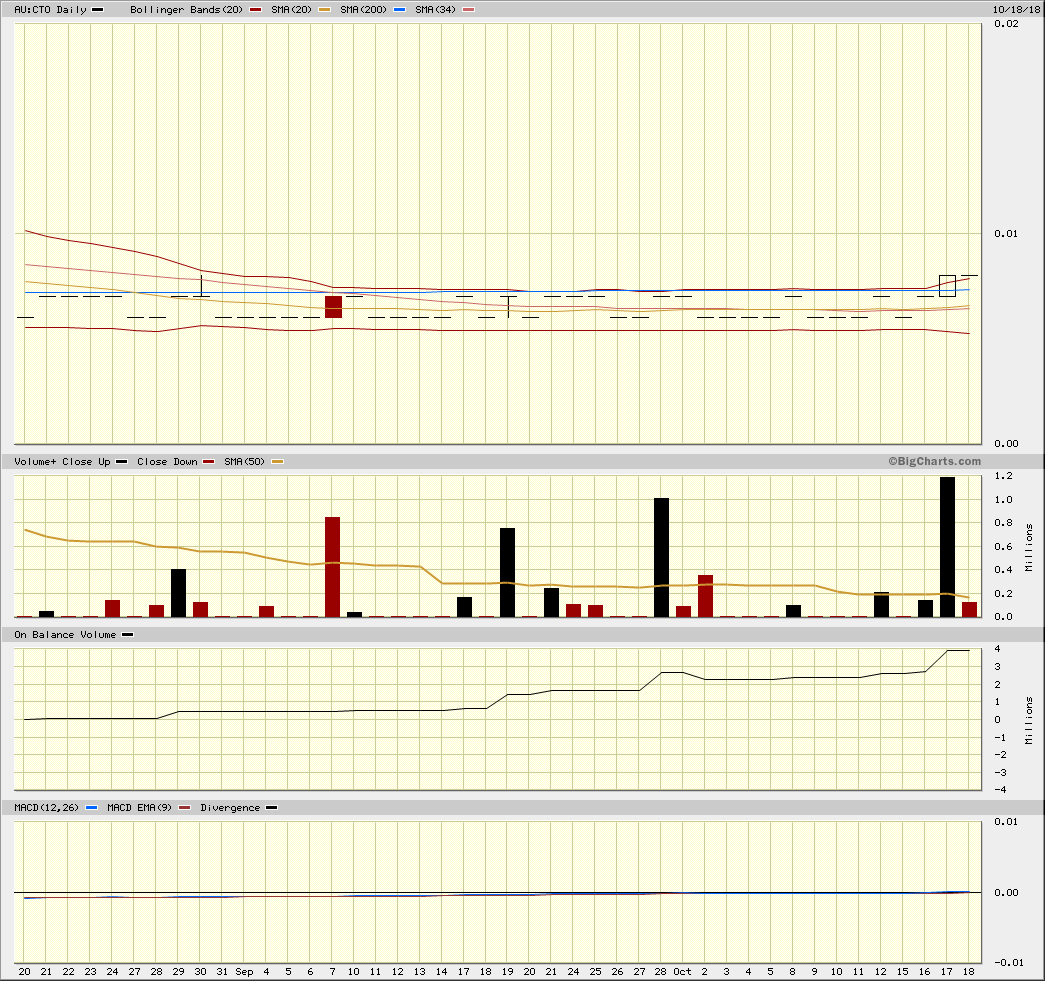Click the dark red Bollinger Bands color swatch
This screenshot has height=981, width=1045.
[x=255, y=10]
